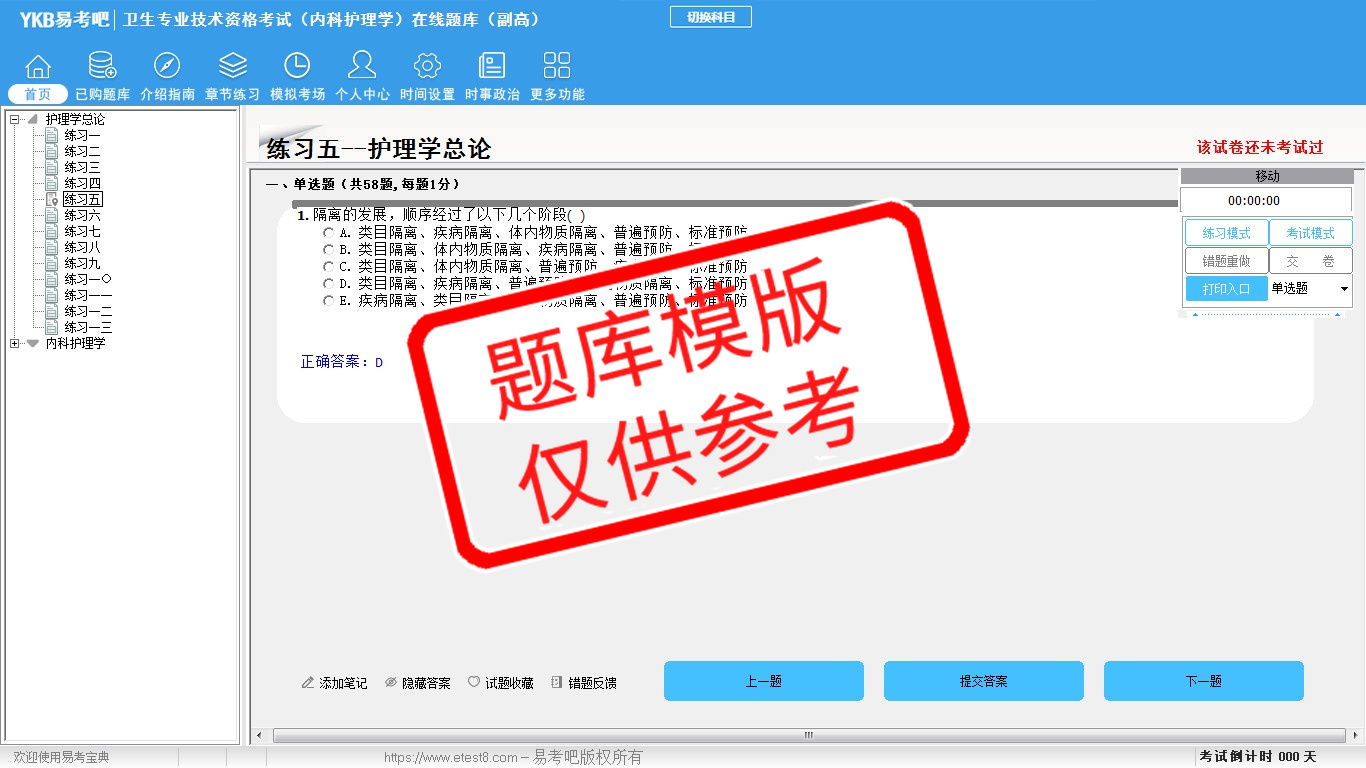Select answer option D radio button
The width and height of the screenshot is (1366, 768).
[328, 284]
